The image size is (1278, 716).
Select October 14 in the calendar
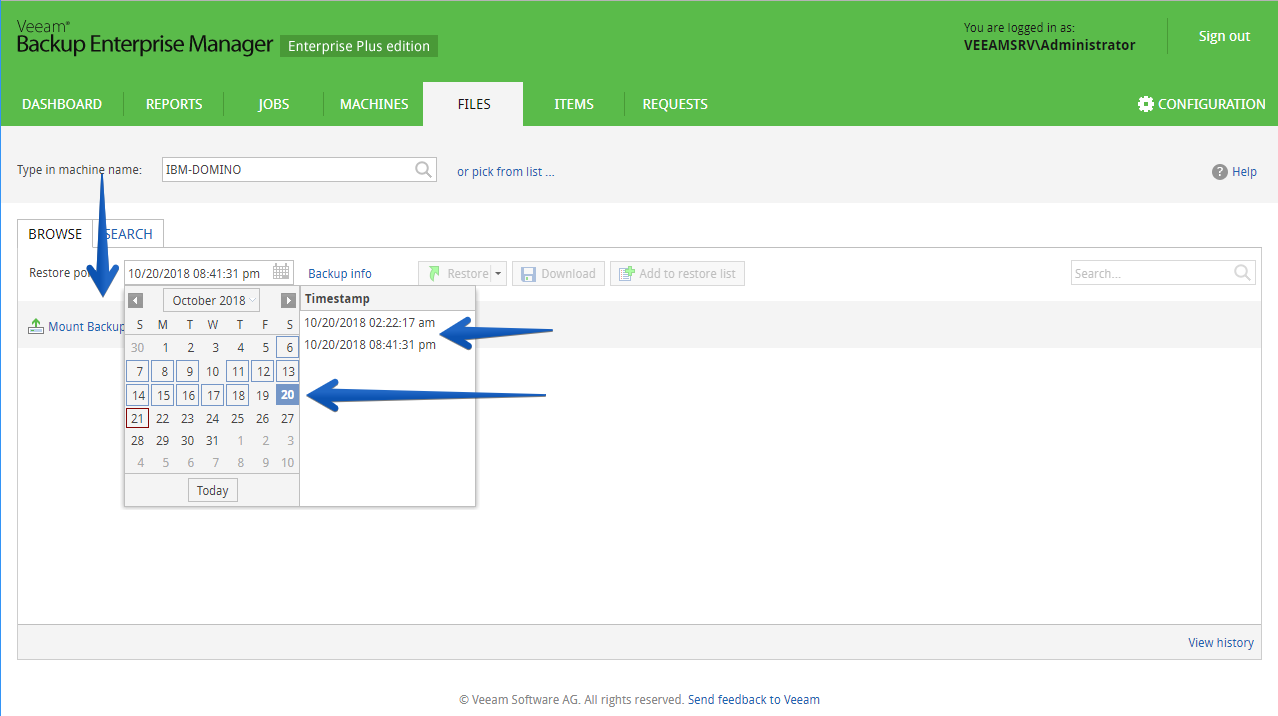point(138,395)
